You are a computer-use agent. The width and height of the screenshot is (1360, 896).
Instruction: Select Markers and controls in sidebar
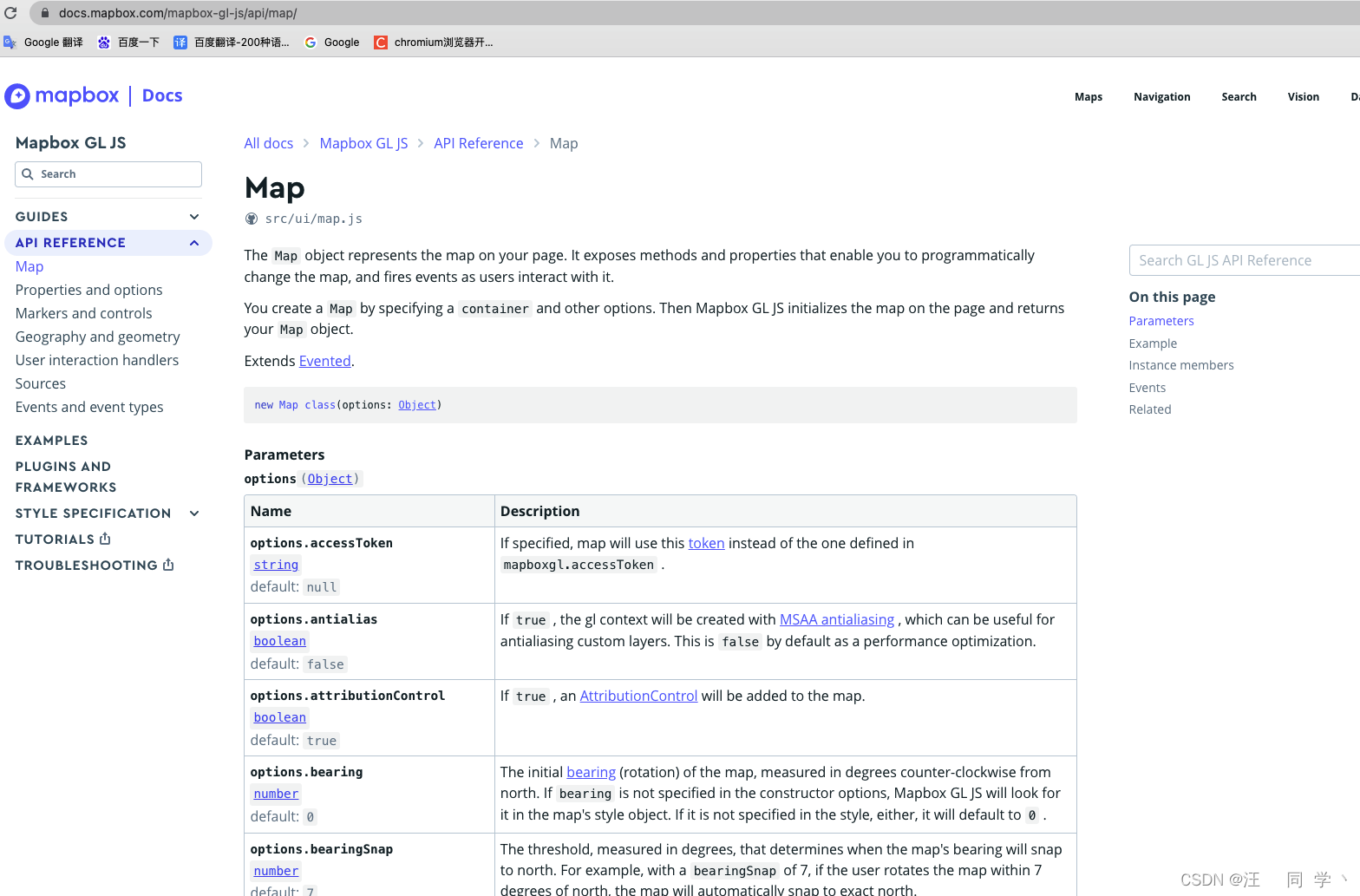[84, 313]
